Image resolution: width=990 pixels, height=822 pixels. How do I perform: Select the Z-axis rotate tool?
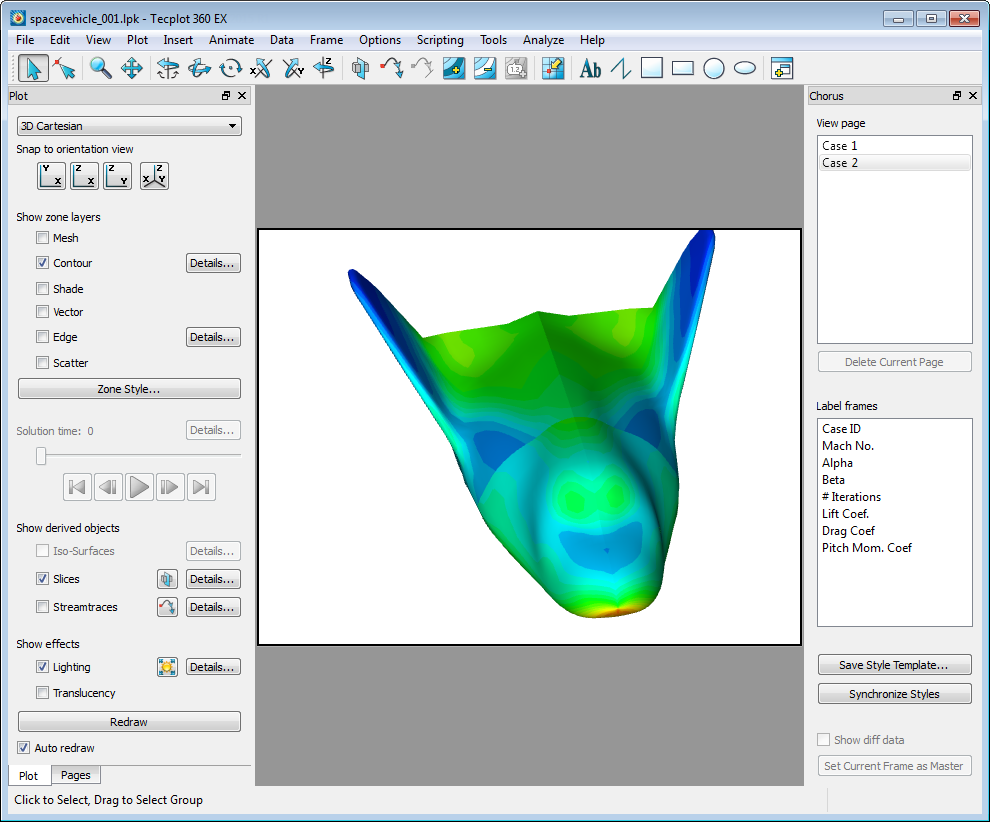click(324, 68)
